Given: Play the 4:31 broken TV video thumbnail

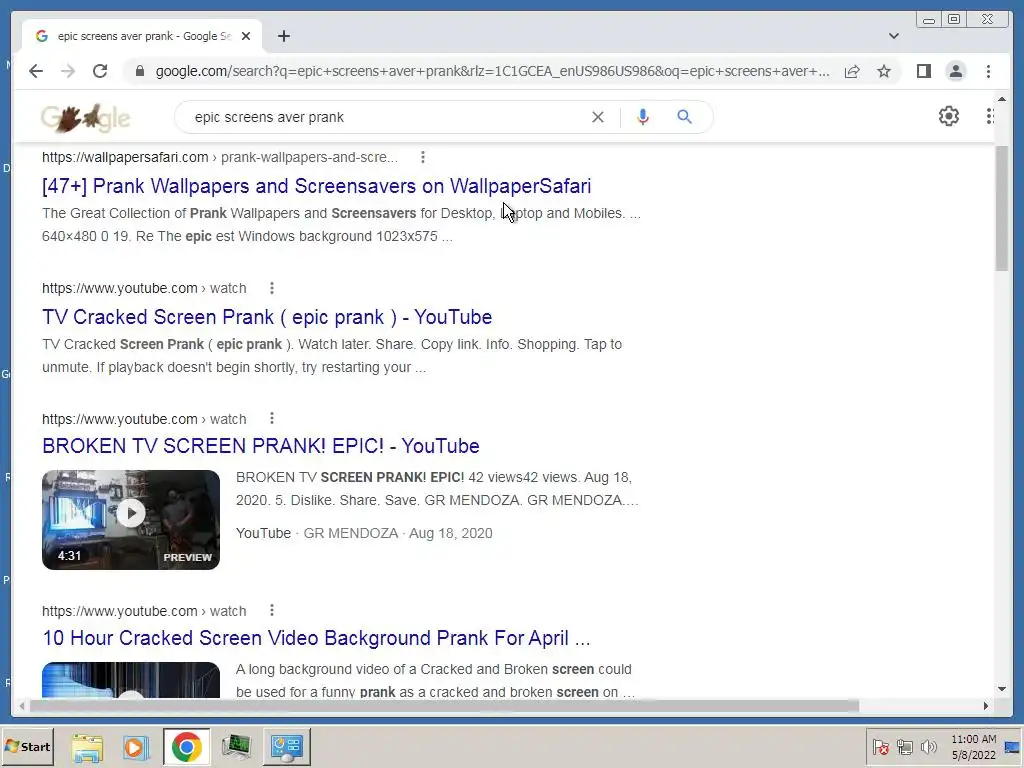Looking at the screenshot, I should (x=131, y=520).
